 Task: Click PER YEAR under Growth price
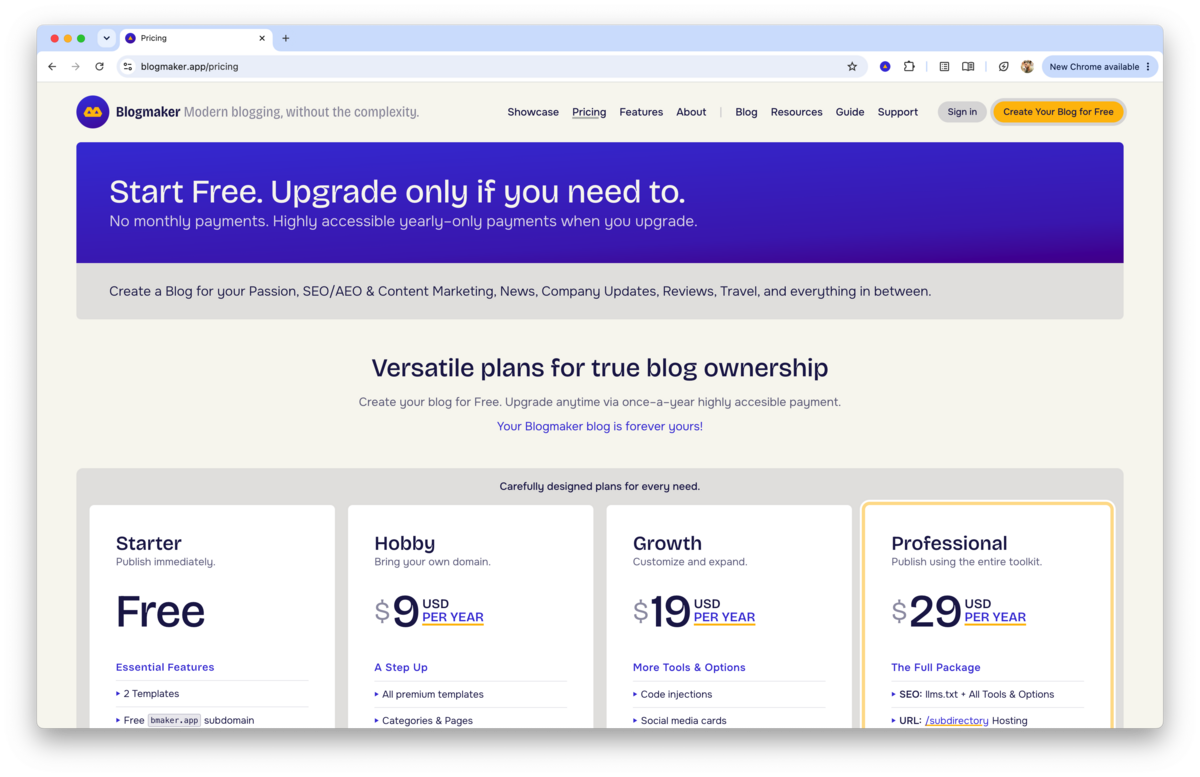pyautogui.click(x=724, y=617)
